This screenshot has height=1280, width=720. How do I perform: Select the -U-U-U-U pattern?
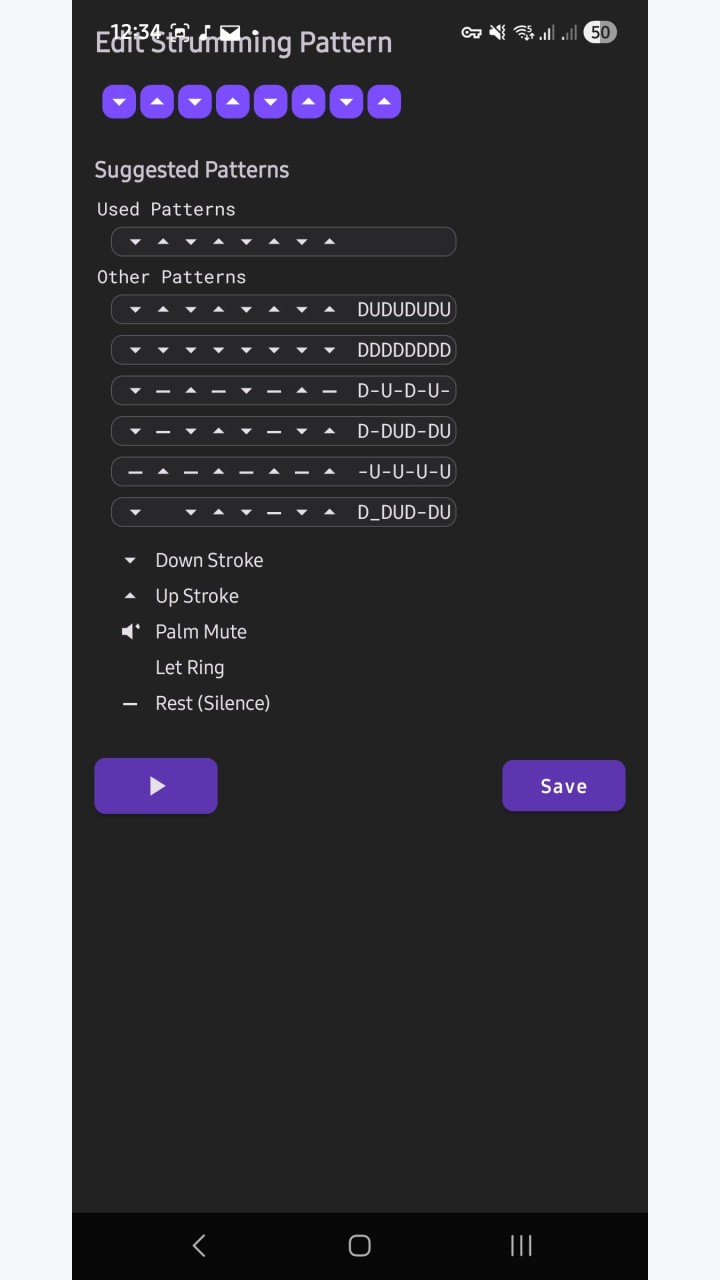pos(283,472)
